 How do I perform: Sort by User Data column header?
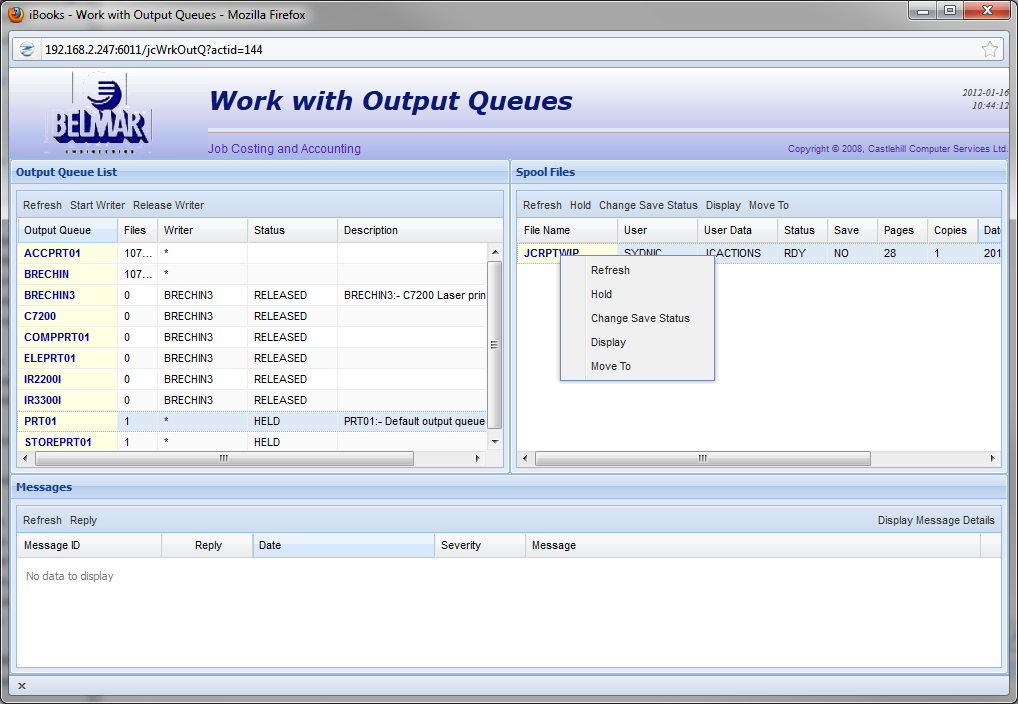coord(738,231)
